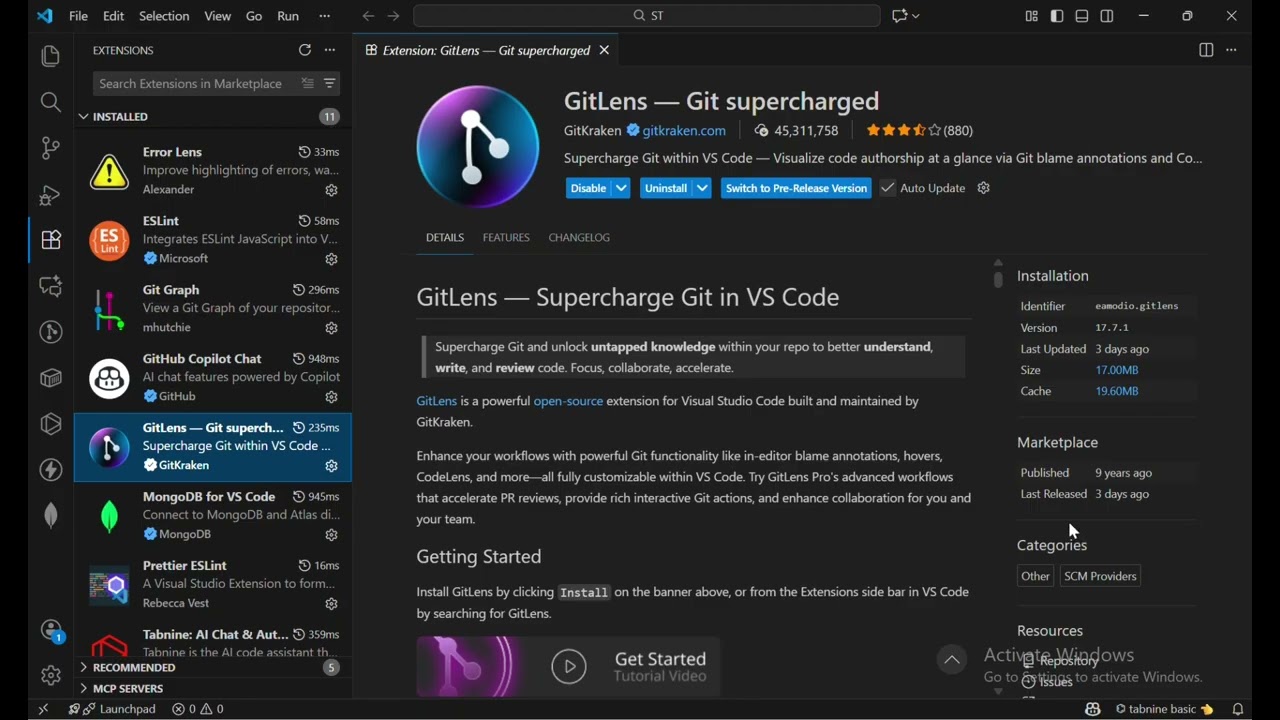
Task: Open the GitLens icon in activity bar
Action: pyautogui.click(x=50, y=333)
